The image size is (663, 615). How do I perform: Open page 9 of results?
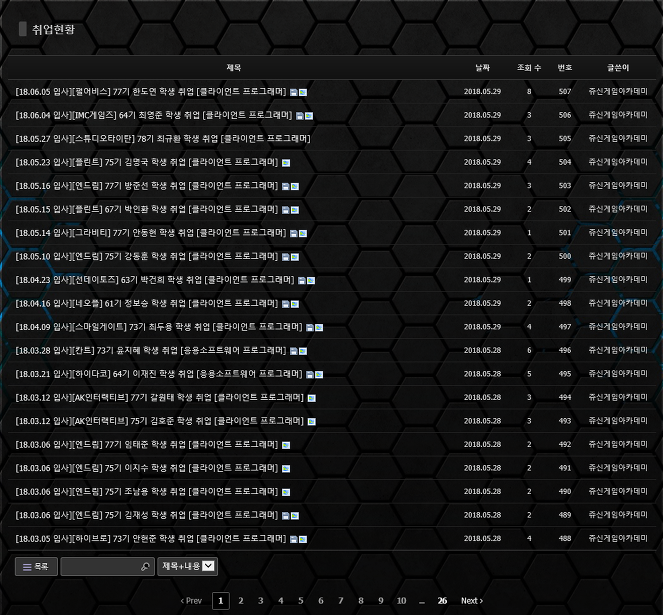tap(381, 601)
